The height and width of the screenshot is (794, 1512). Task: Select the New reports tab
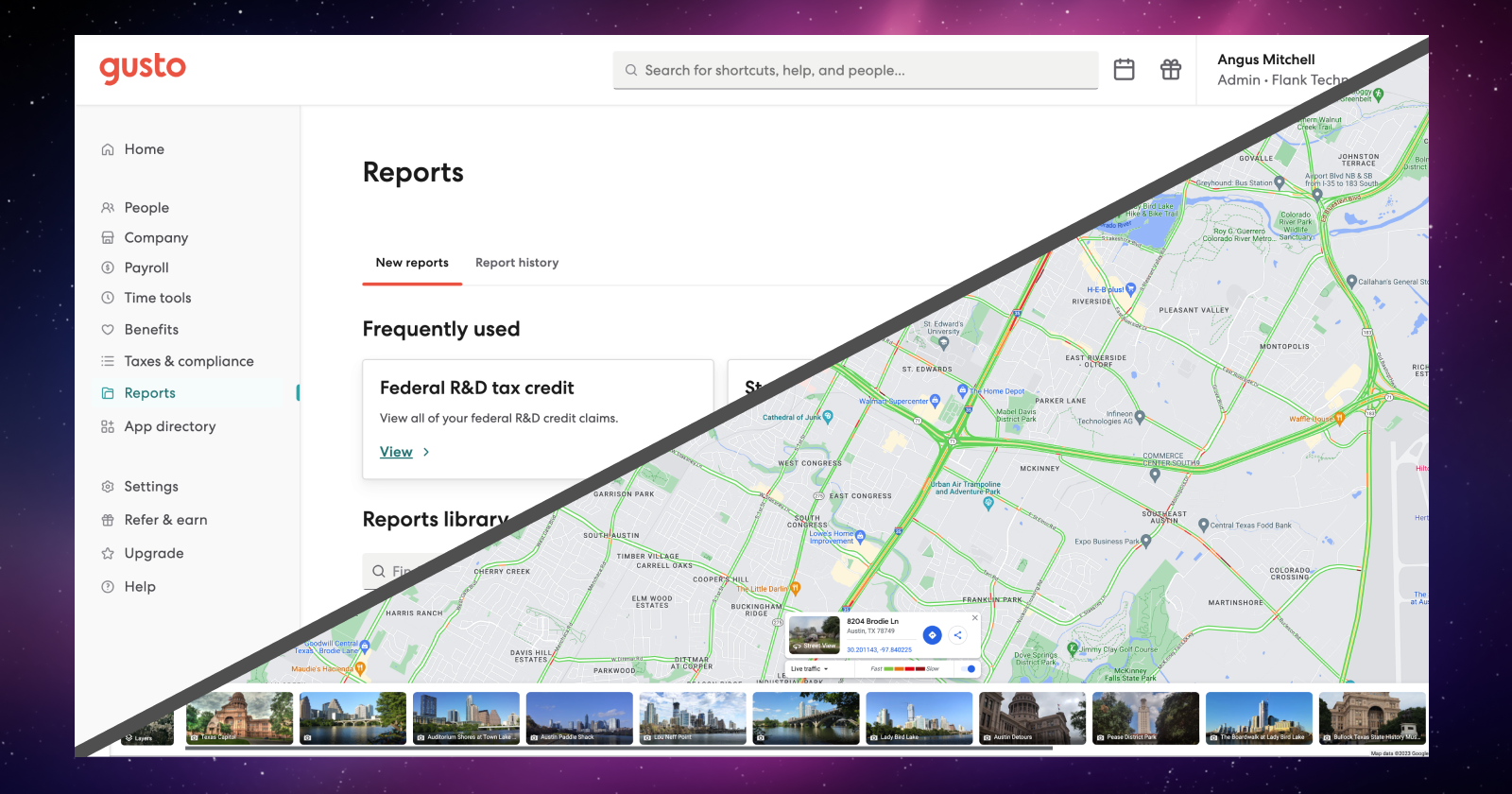(412, 263)
